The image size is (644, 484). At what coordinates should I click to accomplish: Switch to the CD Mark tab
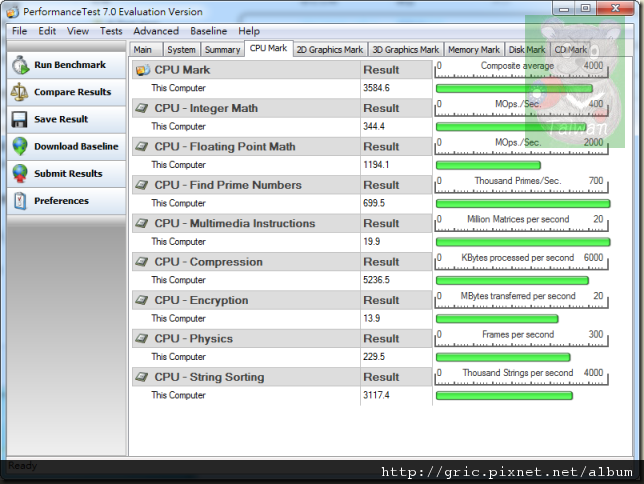tap(570, 50)
